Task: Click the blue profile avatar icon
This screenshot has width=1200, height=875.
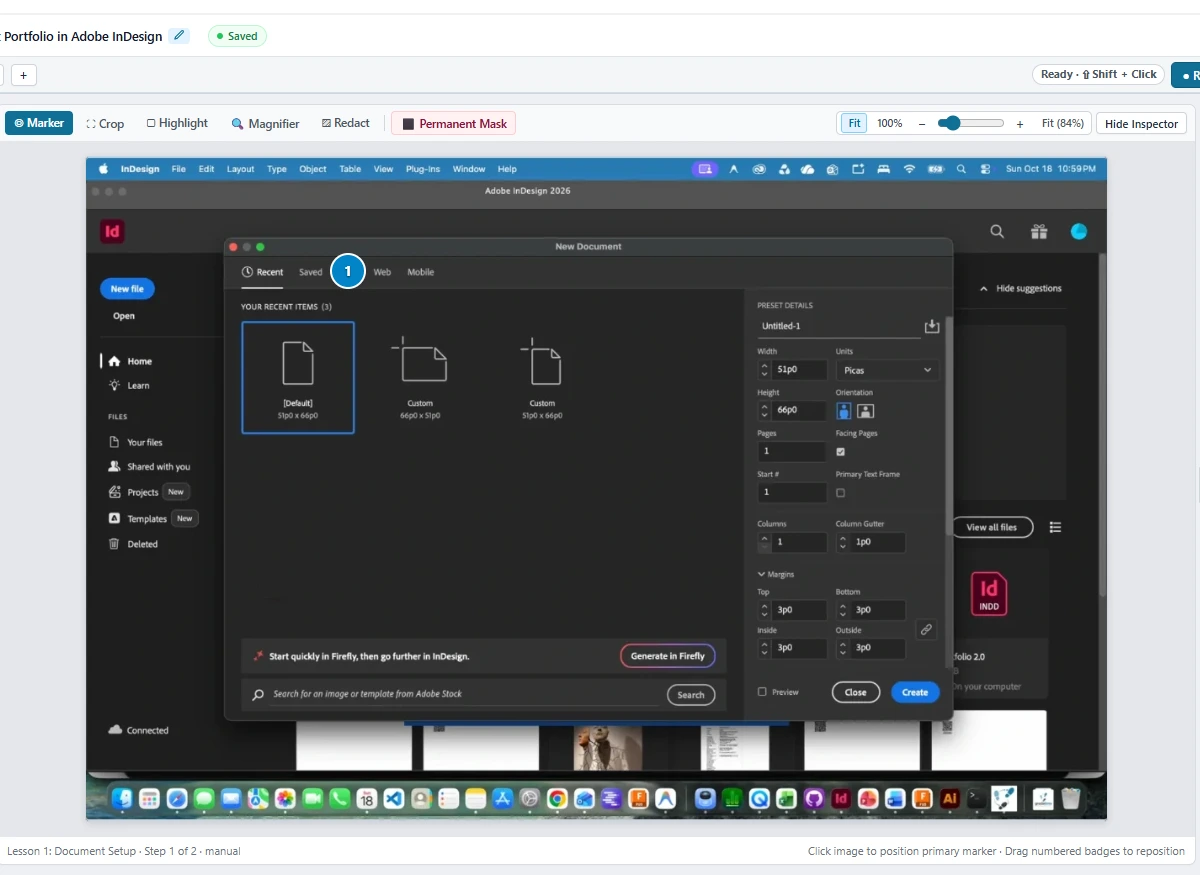Action: [x=1079, y=231]
